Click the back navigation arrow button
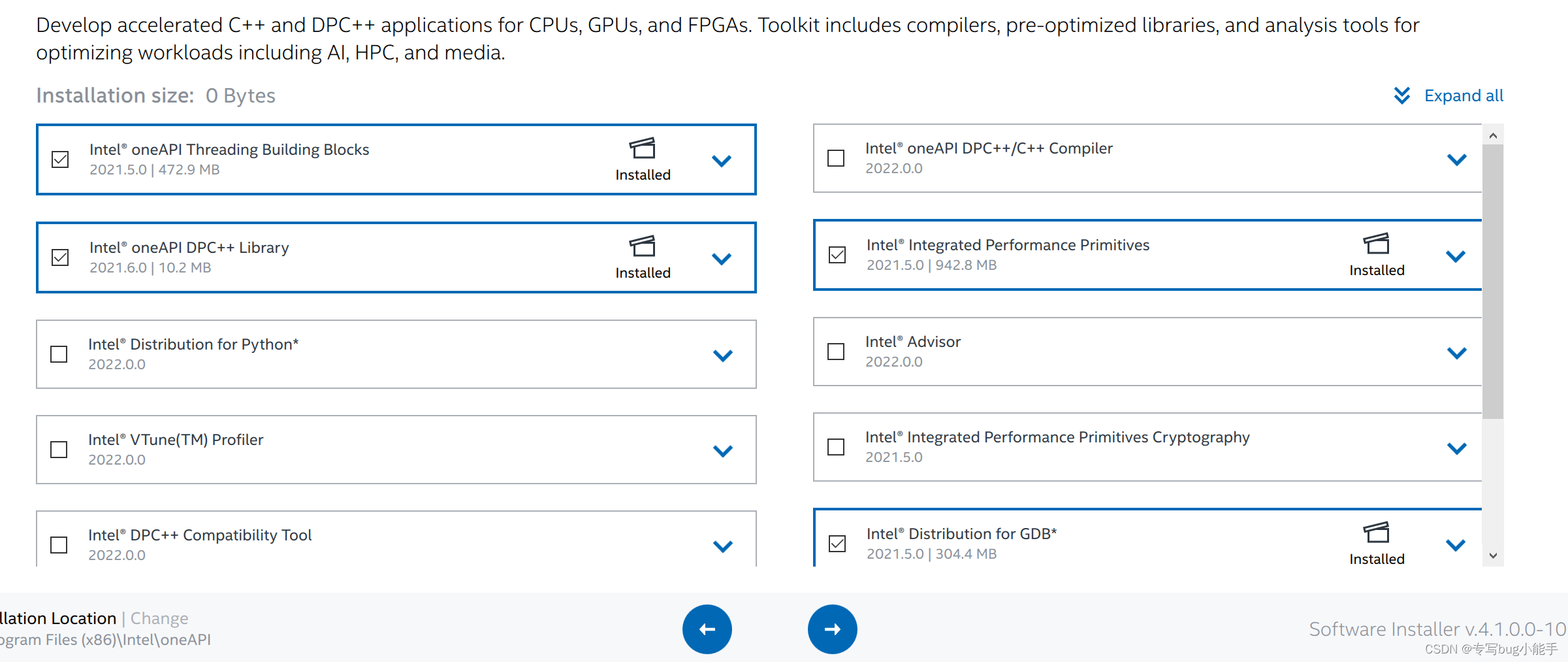Viewport: 1568px width, 662px height. tap(707, 629)
